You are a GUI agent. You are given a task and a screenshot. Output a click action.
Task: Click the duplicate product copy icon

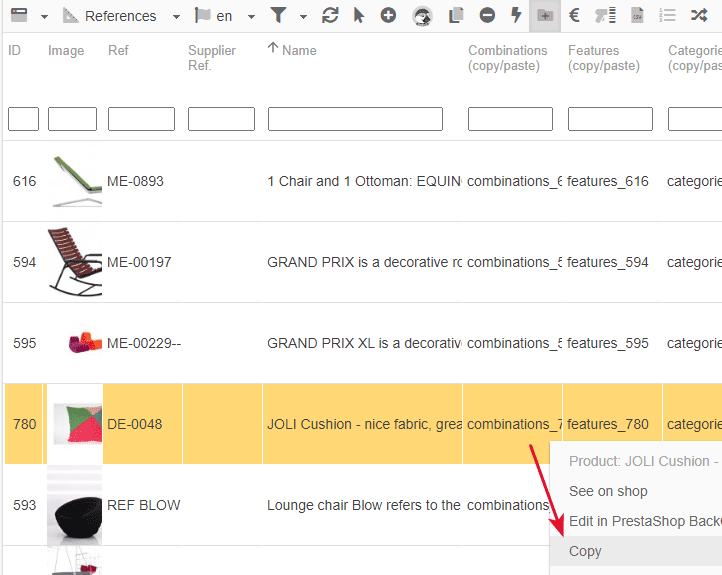(x=456, y=16)
